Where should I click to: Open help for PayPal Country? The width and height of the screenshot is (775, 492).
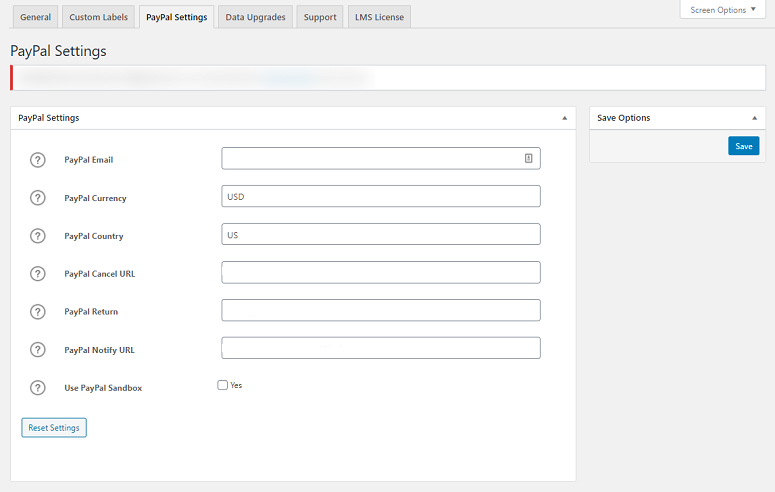click(38, 236)
